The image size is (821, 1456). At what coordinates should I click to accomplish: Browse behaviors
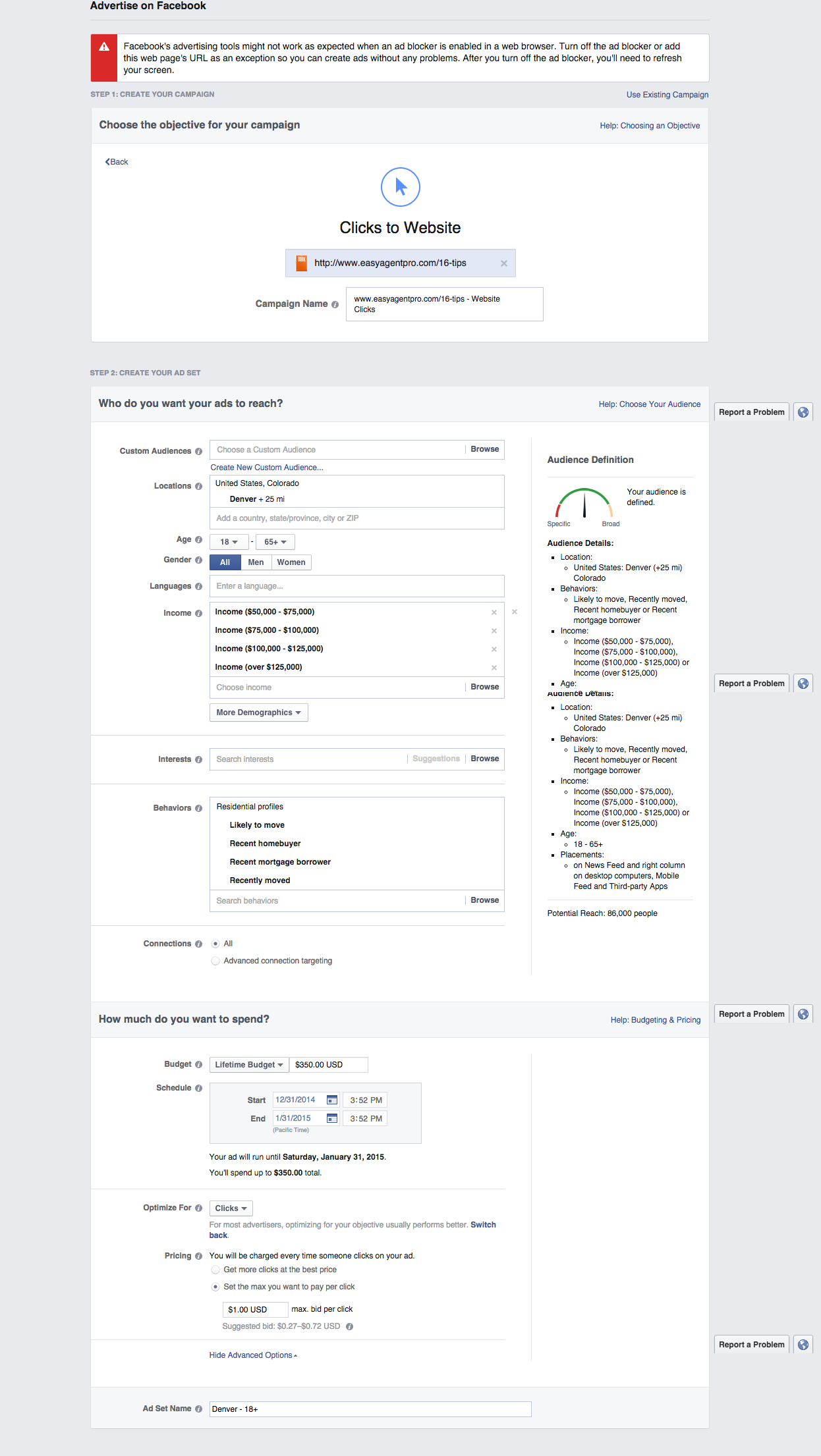tap(485, 900)
